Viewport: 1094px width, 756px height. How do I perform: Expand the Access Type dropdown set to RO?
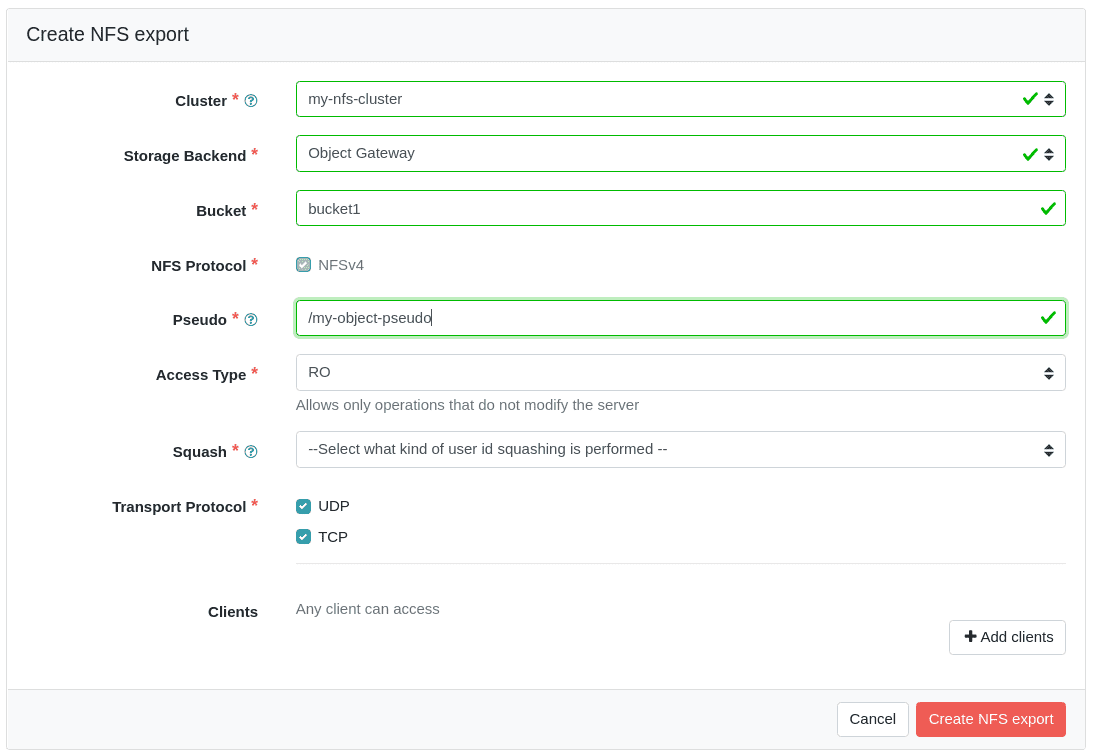(x=680, y=372)
